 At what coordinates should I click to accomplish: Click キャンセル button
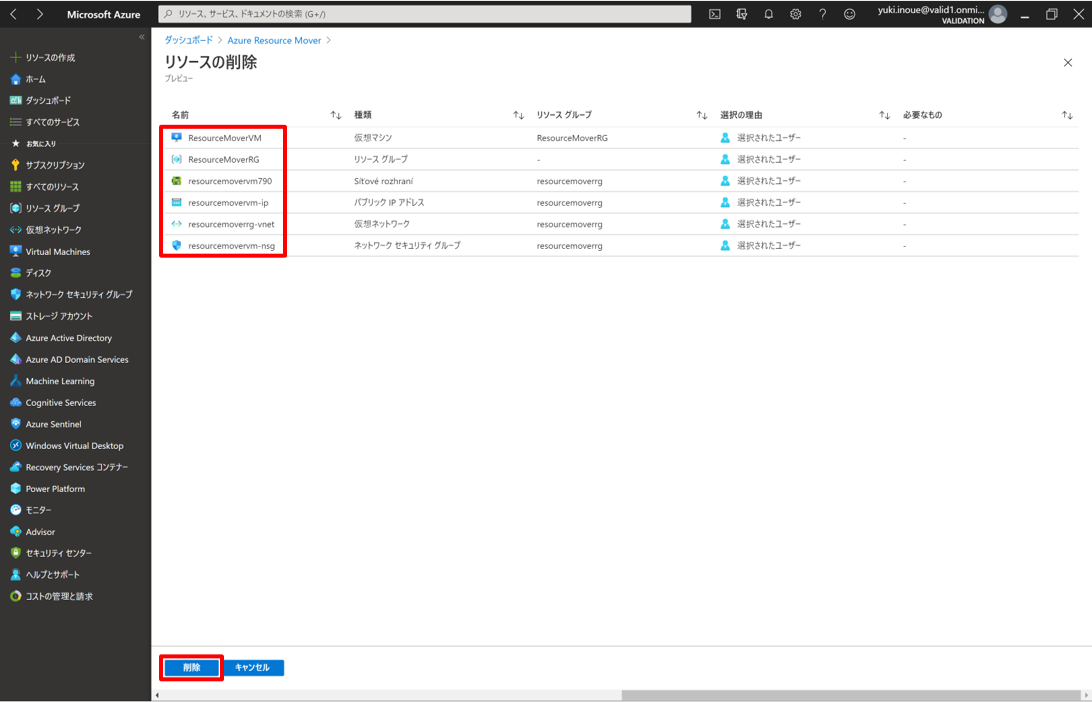(x=253, y=667)
